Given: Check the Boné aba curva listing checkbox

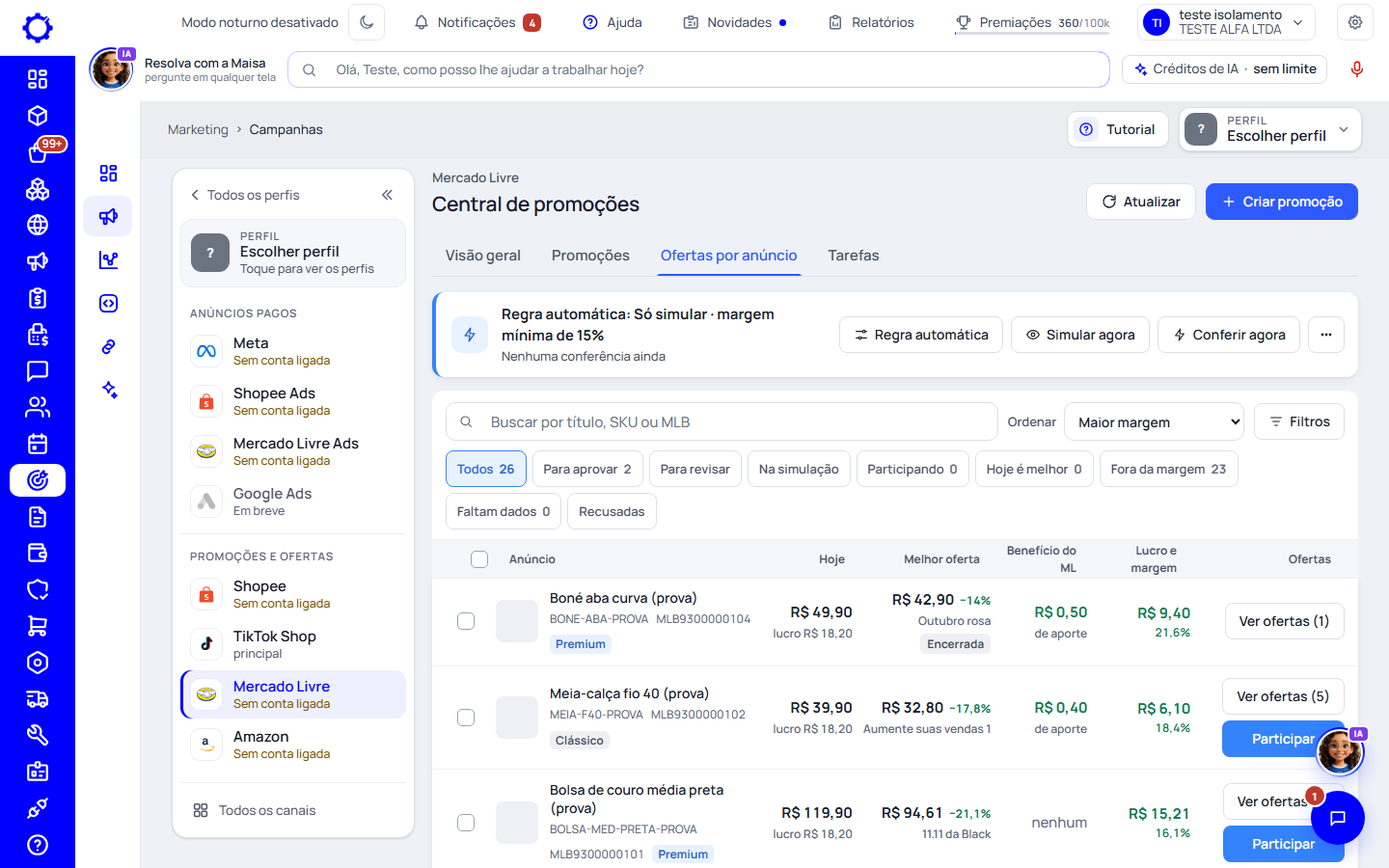Looking at the screenshot, I should [x=466, y=621].
